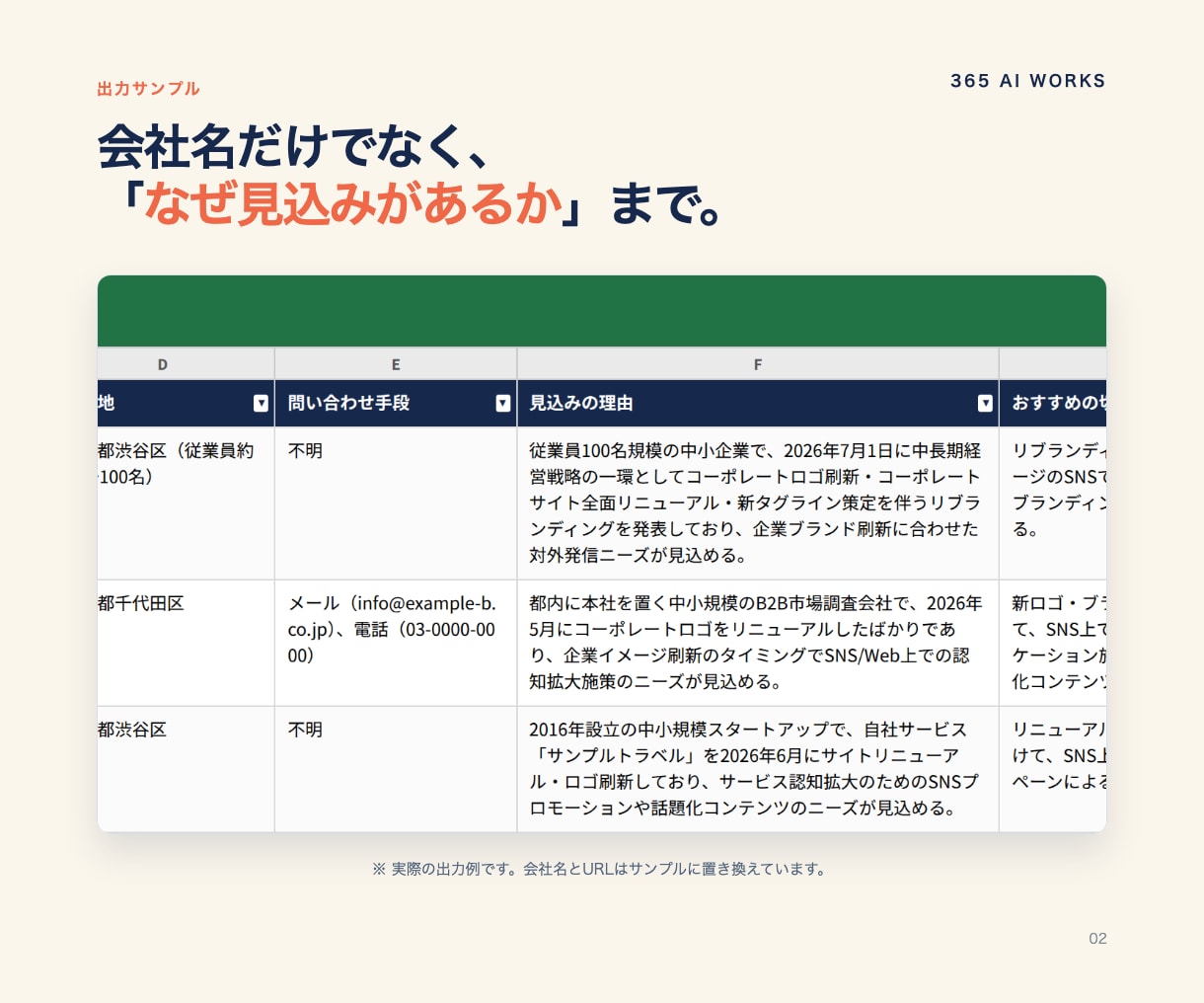
Task: Select the first-row 不明 contact cell
Action: click(396, 503)
